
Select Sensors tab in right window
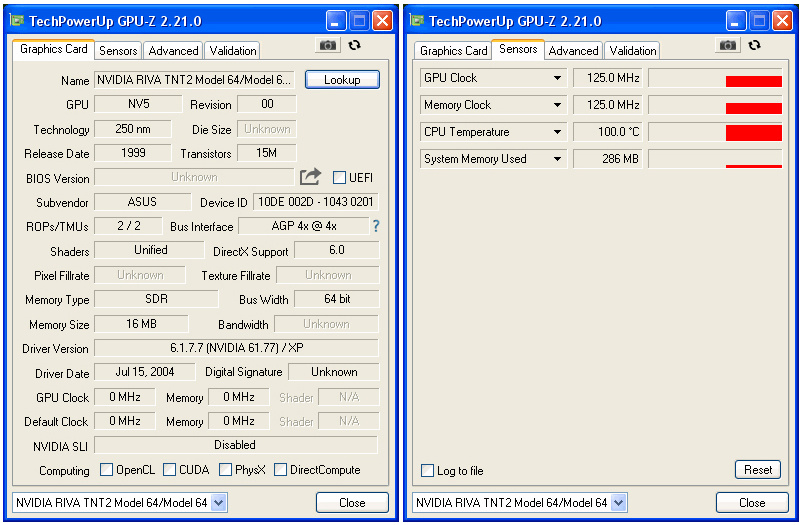(x=518, y=49)
